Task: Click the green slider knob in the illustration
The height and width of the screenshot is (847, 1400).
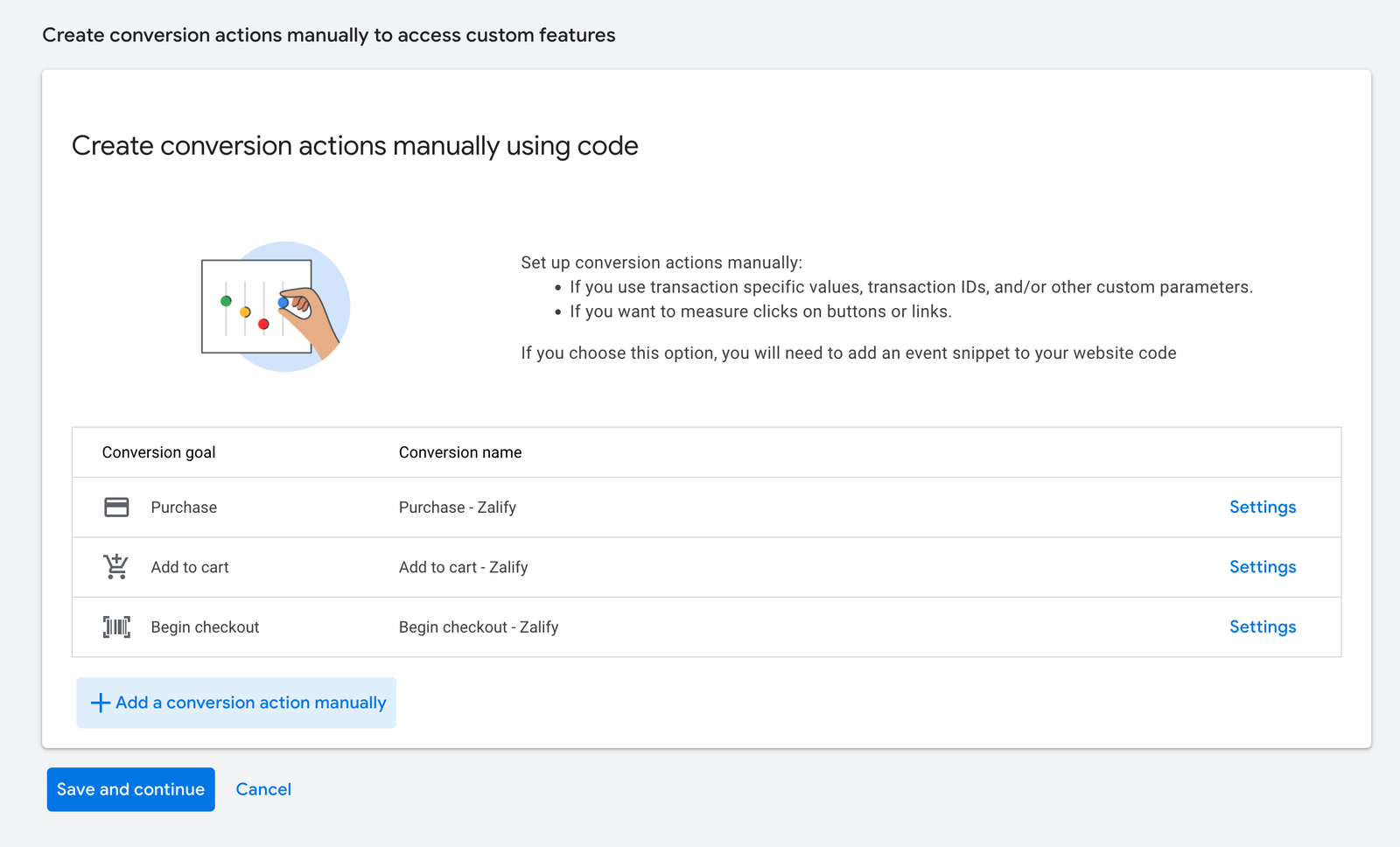Action: pos(226,301)
